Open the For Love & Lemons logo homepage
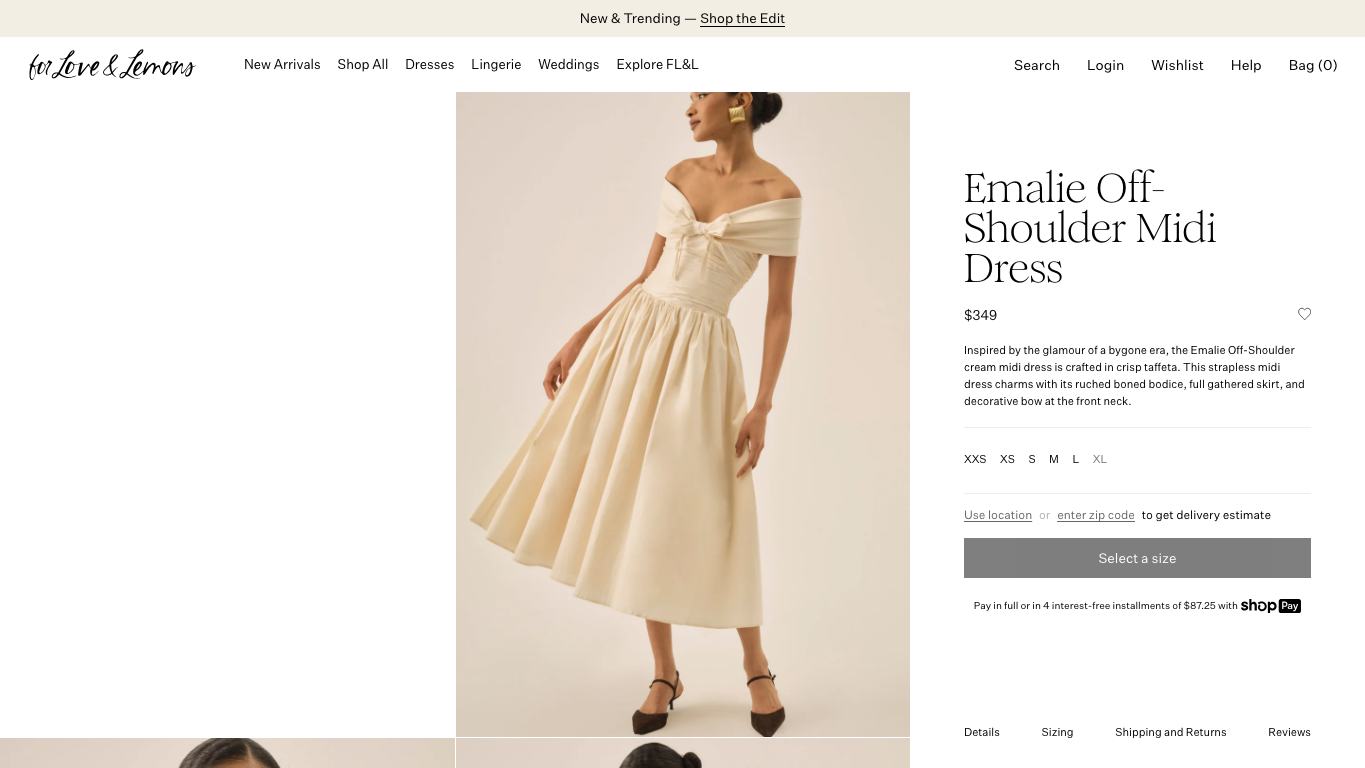 (112, 65)
